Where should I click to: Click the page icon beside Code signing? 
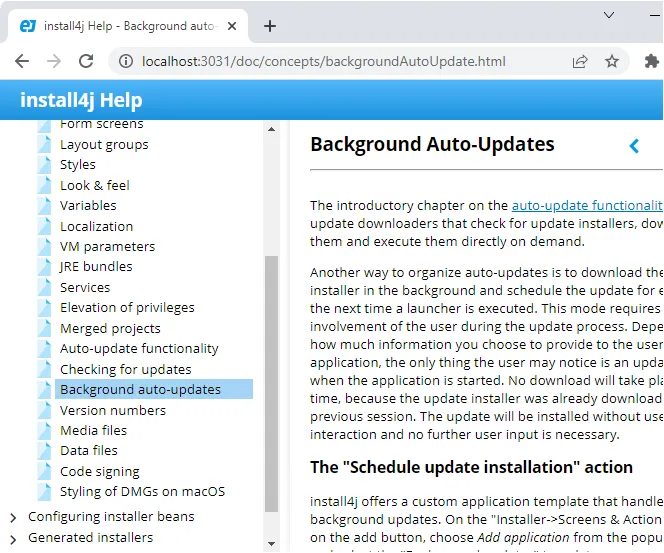point(44,471)
